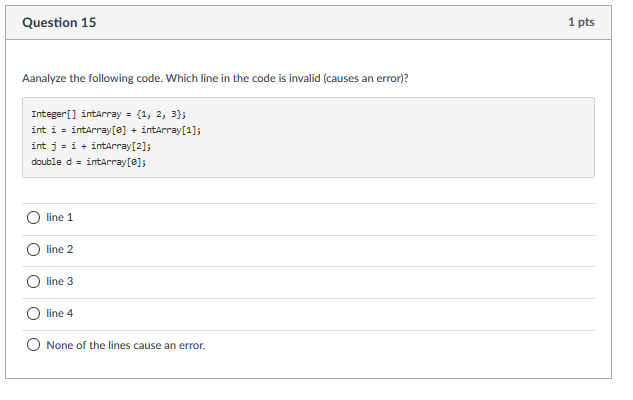Click the "line 1" answer label text
This screenshot has width=633, height=400.
(x=60, y=217)
